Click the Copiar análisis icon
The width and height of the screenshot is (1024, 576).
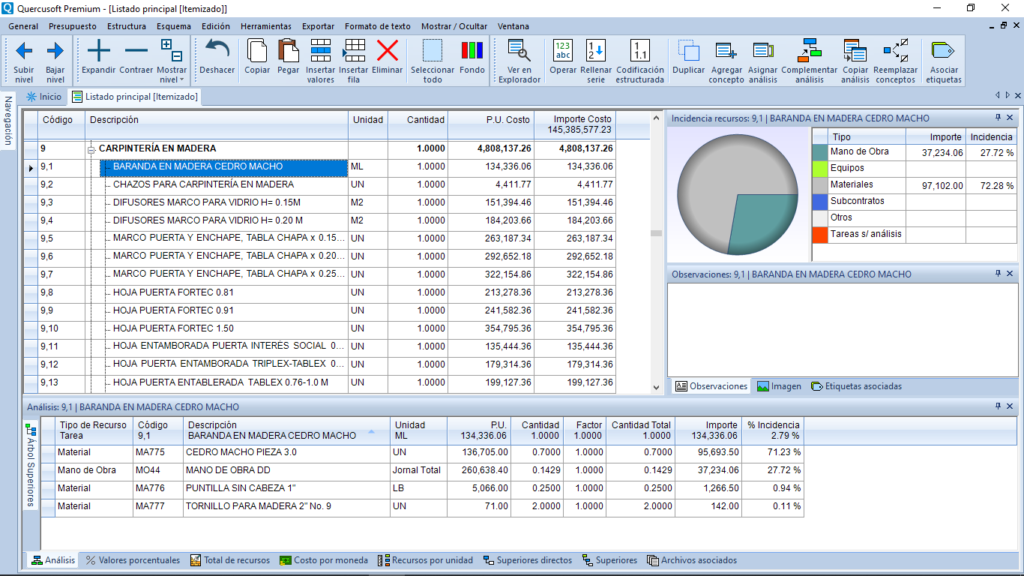pyautogui.click(x=855, y=51)
